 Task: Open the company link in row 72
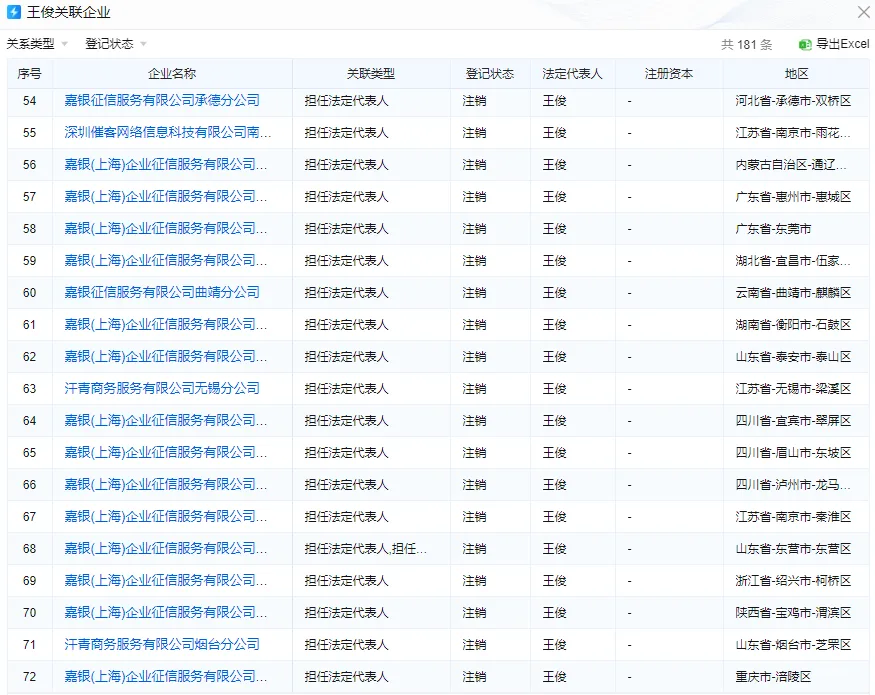pyautogui.click(x=166, y=677)
